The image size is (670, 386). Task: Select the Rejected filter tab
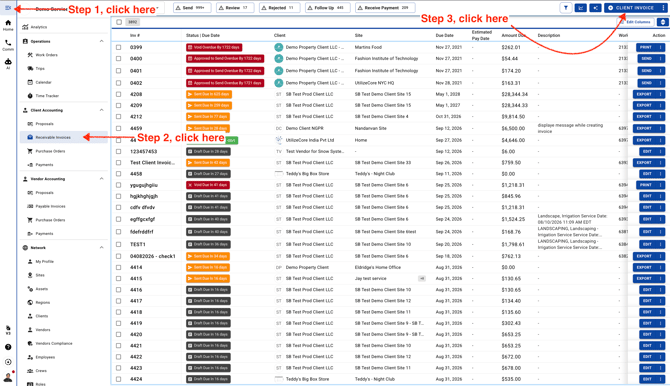[x=279, y=8]
